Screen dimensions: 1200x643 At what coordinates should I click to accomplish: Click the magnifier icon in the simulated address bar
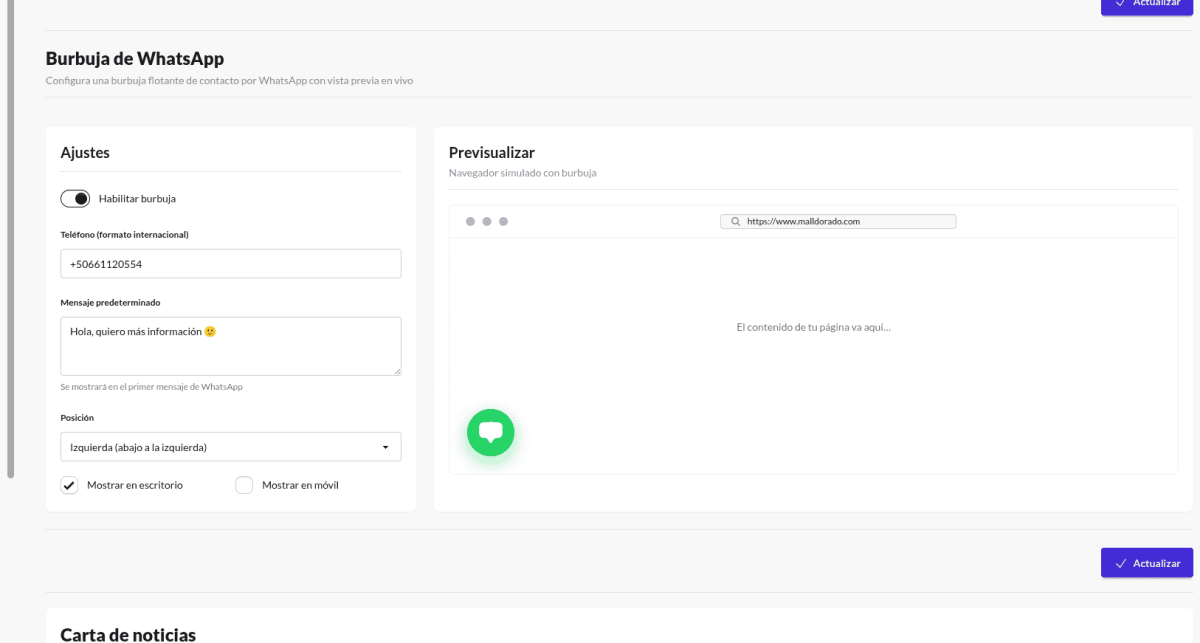pos(734,221)
